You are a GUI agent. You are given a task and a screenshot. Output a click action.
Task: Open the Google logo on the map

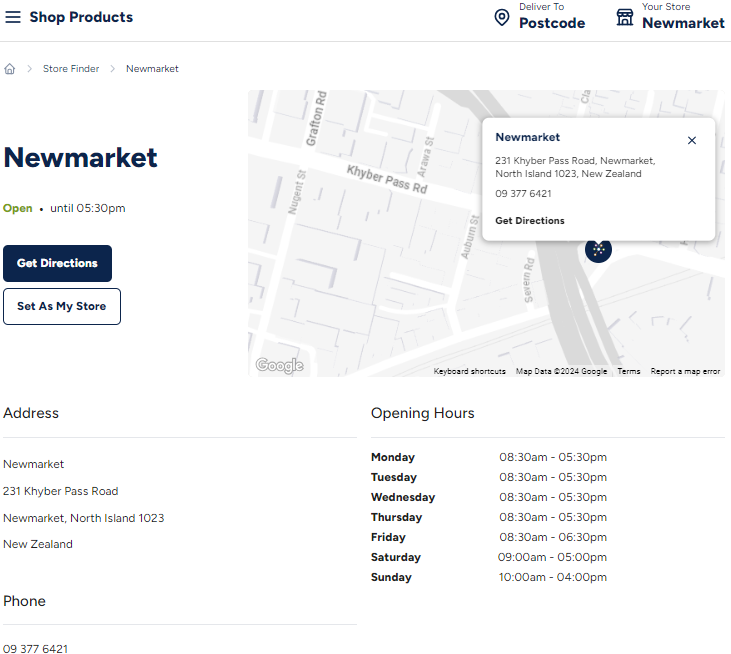coord(279,365)
